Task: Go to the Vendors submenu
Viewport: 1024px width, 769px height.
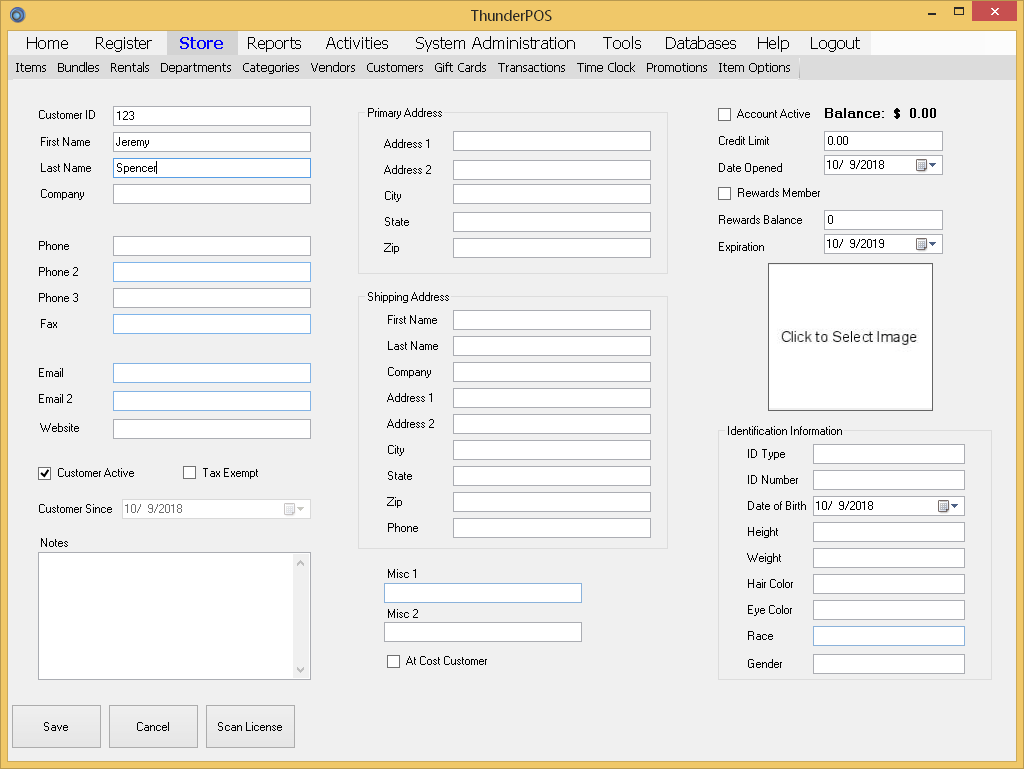Action: pos(332,68)
